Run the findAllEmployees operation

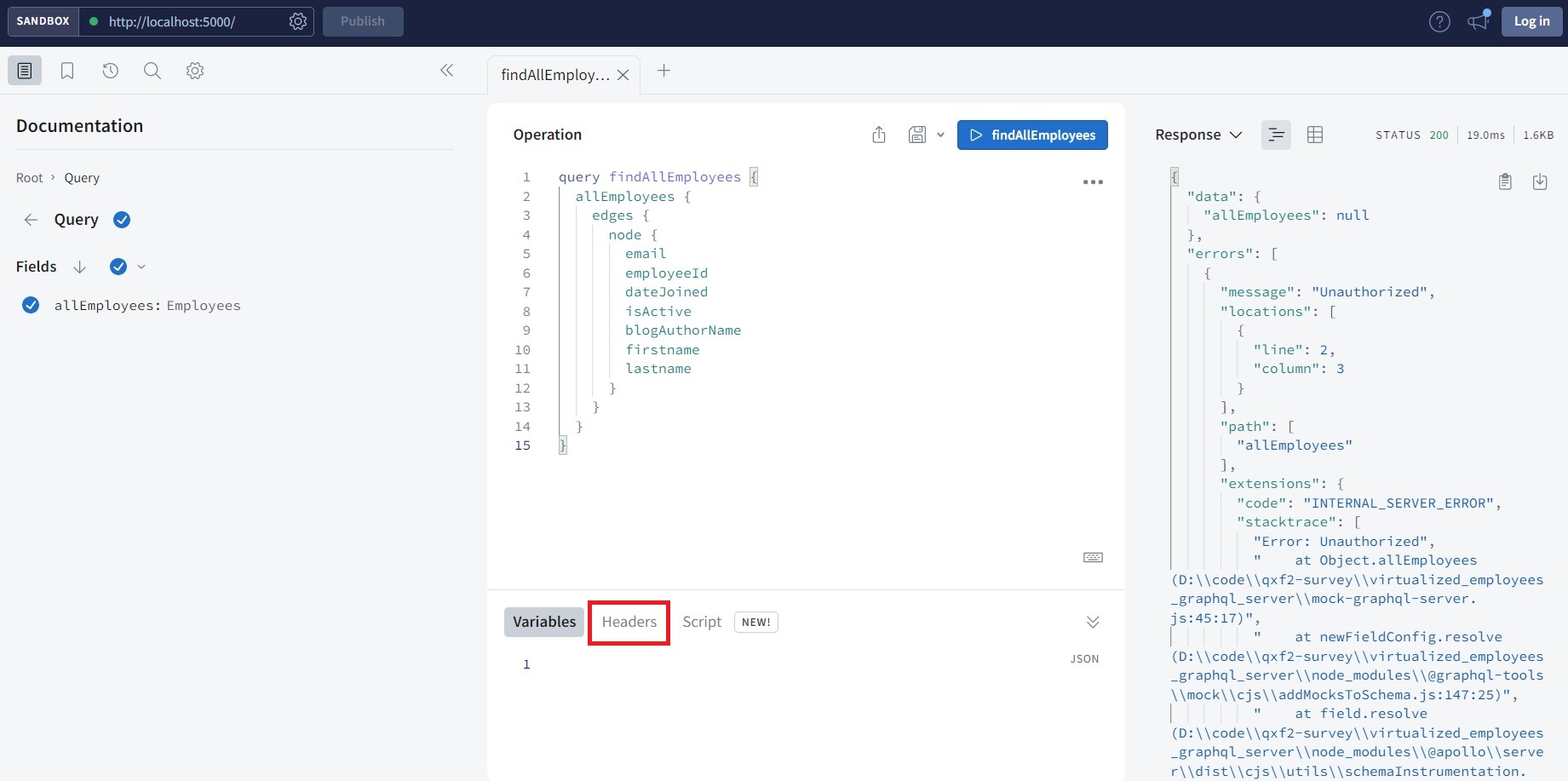pos(1032,135)
